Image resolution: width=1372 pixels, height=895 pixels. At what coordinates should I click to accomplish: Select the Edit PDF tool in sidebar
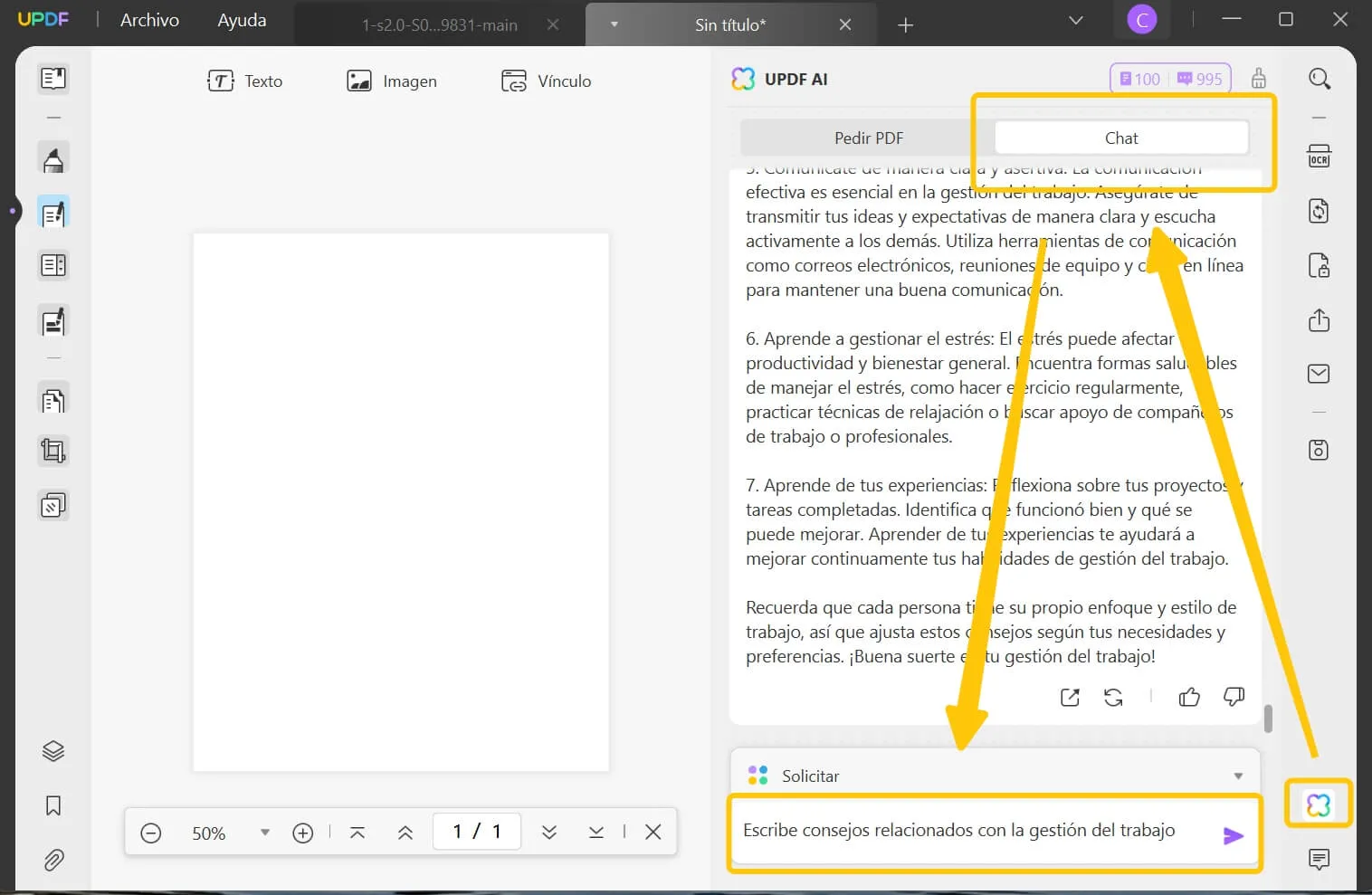pyautogui.click(x=53, y=213)
